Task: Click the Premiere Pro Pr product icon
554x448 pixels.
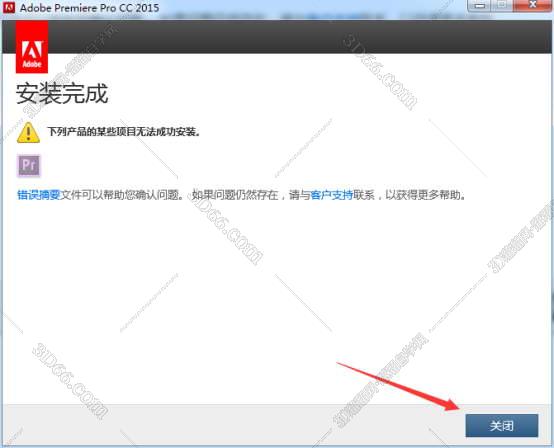Action: (29, 165)
